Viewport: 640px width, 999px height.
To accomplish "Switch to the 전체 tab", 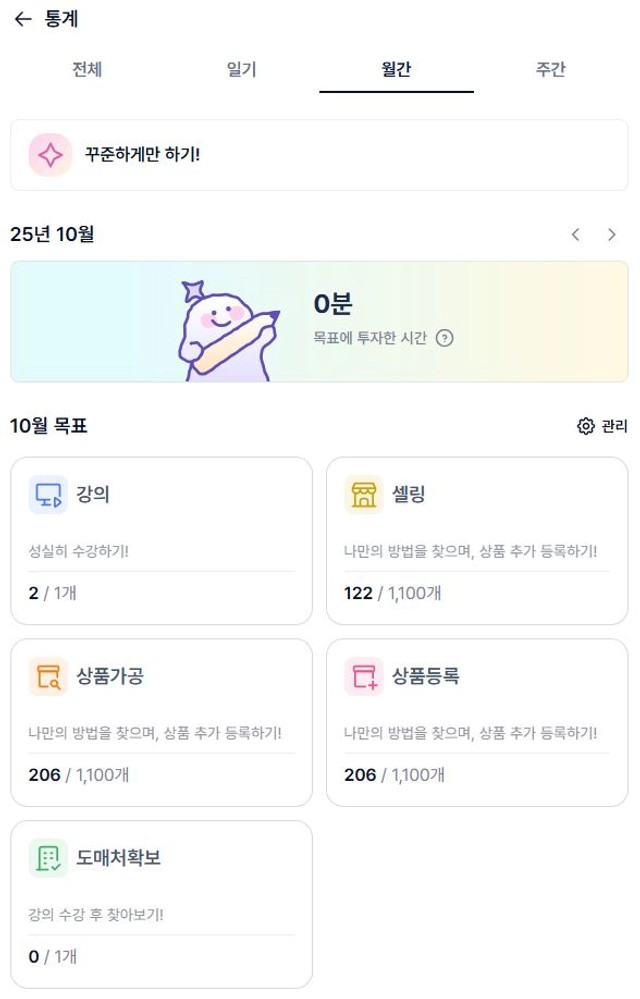I will point(87,70).
